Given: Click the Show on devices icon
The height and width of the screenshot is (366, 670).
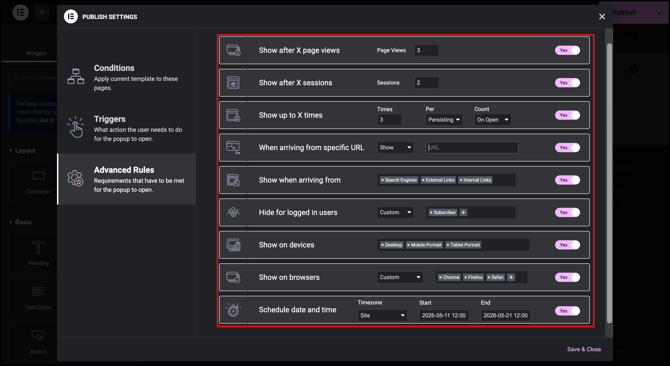Looking at the screenshot, I should (x=233, y=245).
